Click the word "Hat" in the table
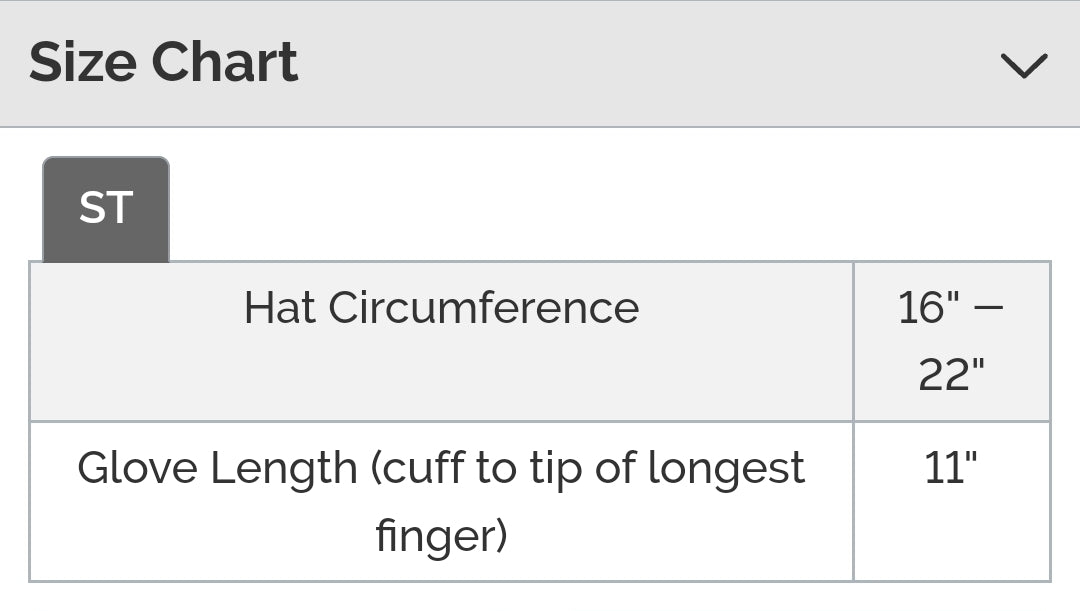The width and height of the screenshot is (1080, 611). (x=279, y=307)
